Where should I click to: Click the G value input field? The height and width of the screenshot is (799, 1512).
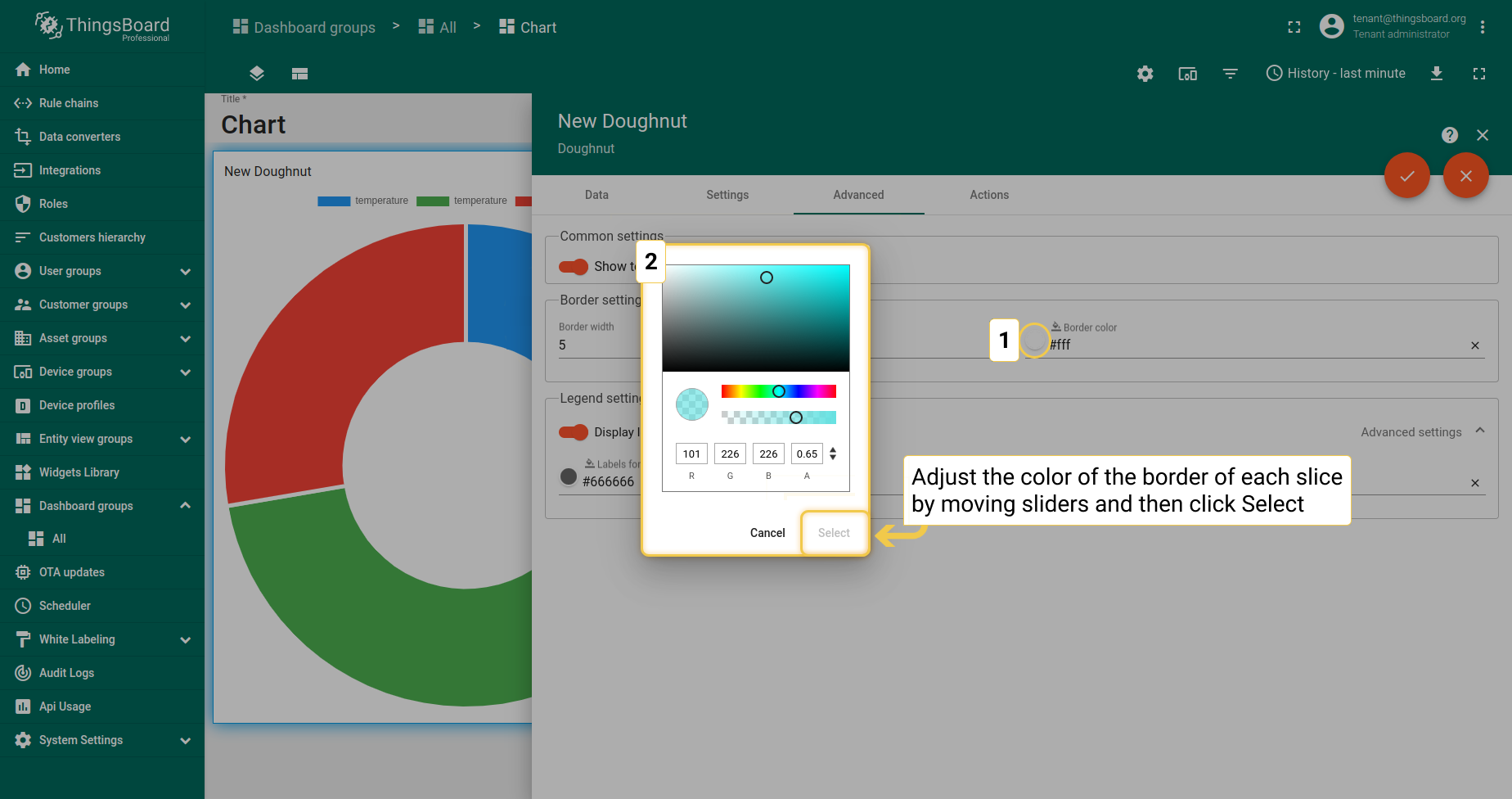point(730,454)
